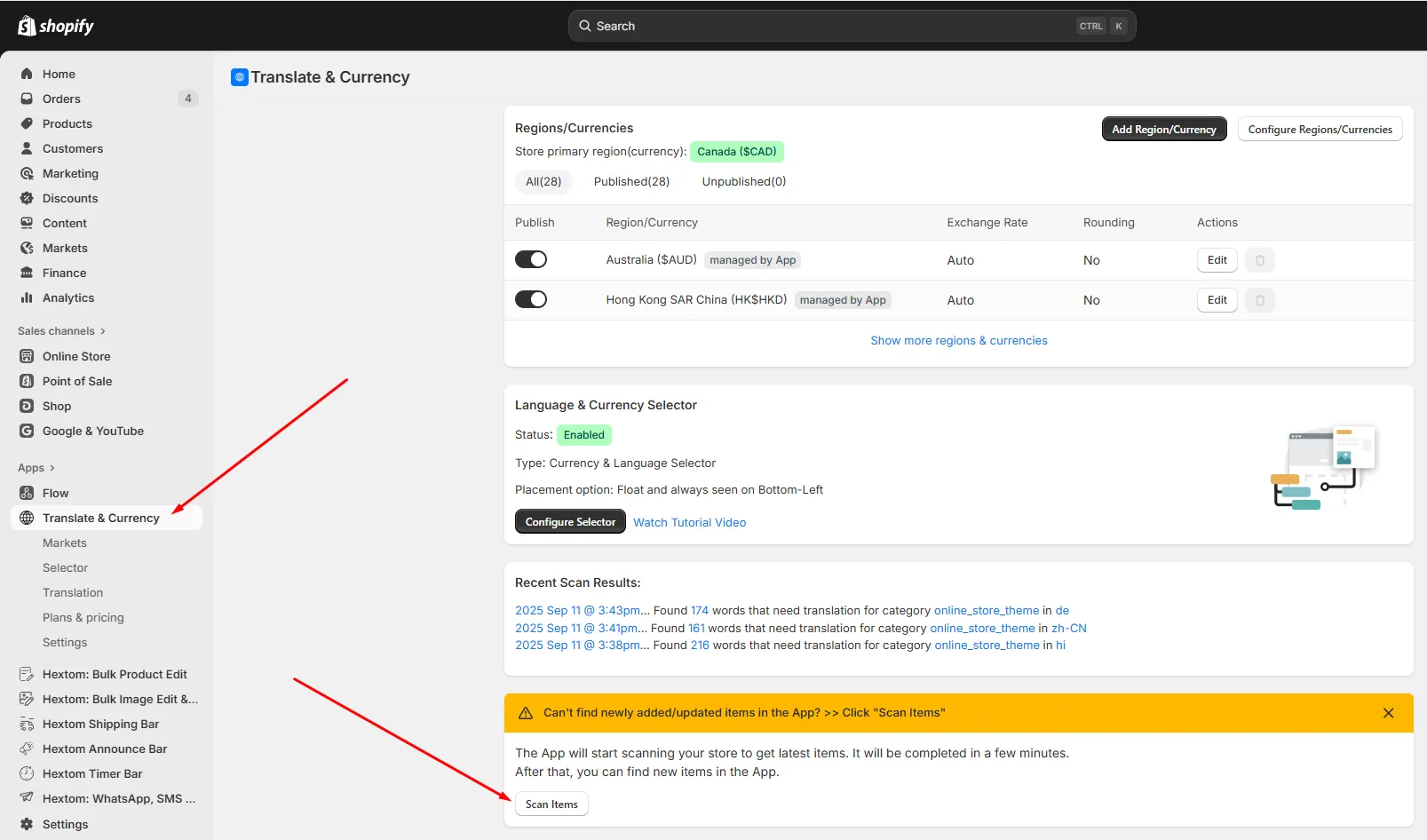
Task: Click the top Search field
Action: [852, 26]
